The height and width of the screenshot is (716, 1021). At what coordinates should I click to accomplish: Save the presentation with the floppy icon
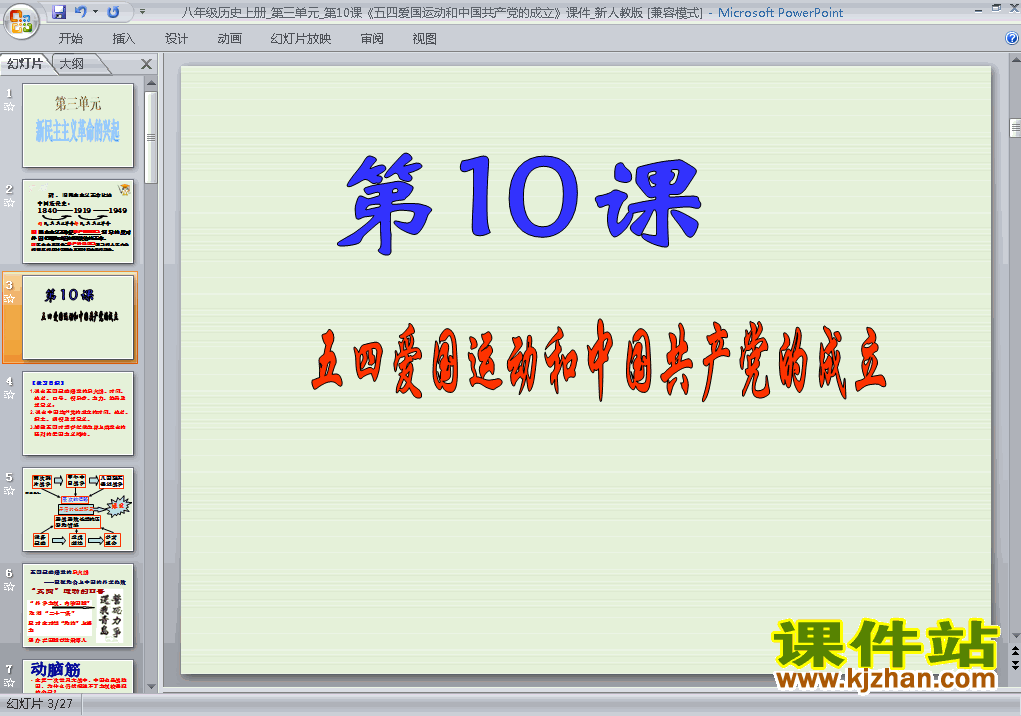[x=59, y=12]
